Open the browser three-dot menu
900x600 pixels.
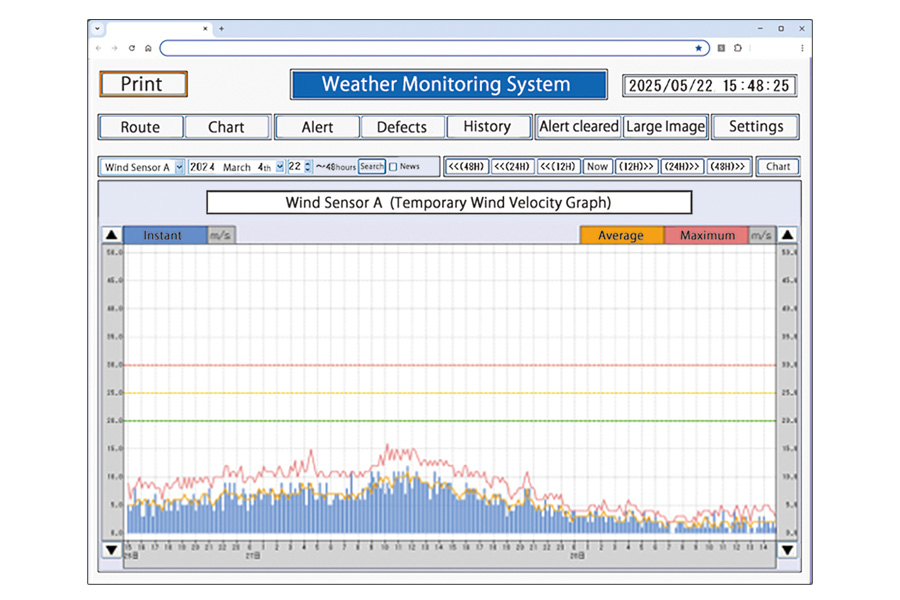tap(802, 48)
